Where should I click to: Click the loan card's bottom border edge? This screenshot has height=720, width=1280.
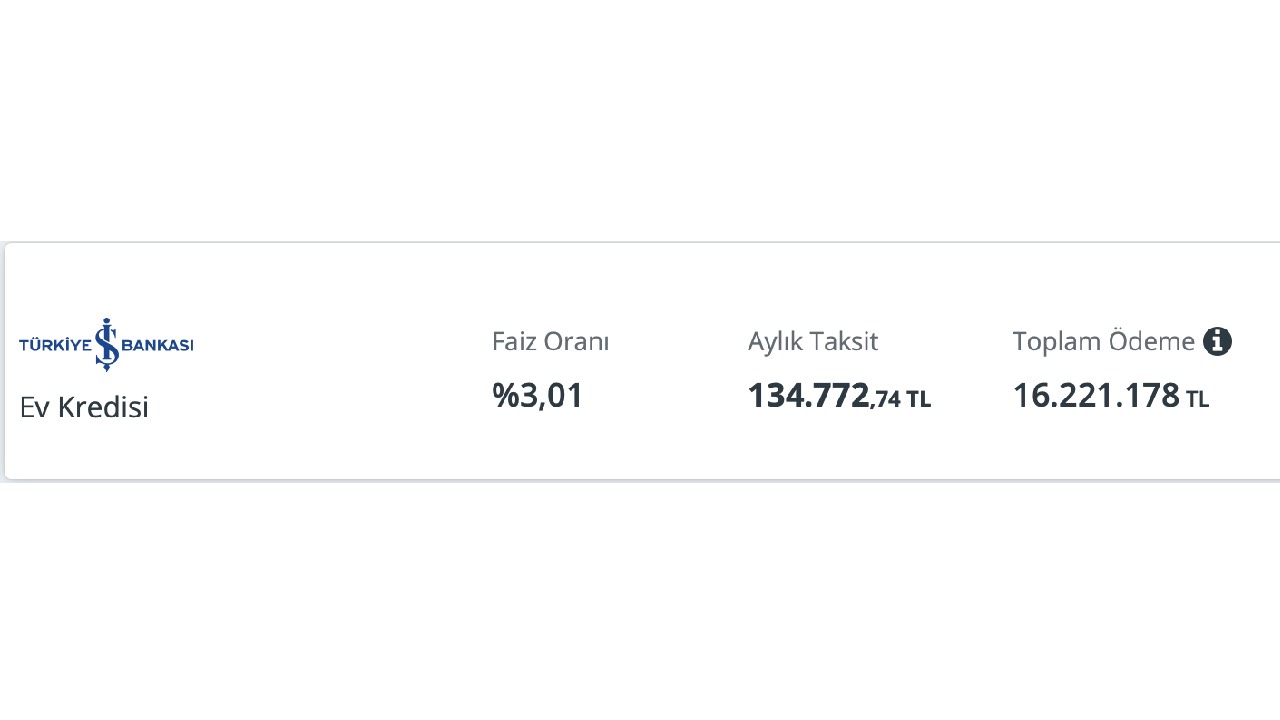[x=640, y=479]
